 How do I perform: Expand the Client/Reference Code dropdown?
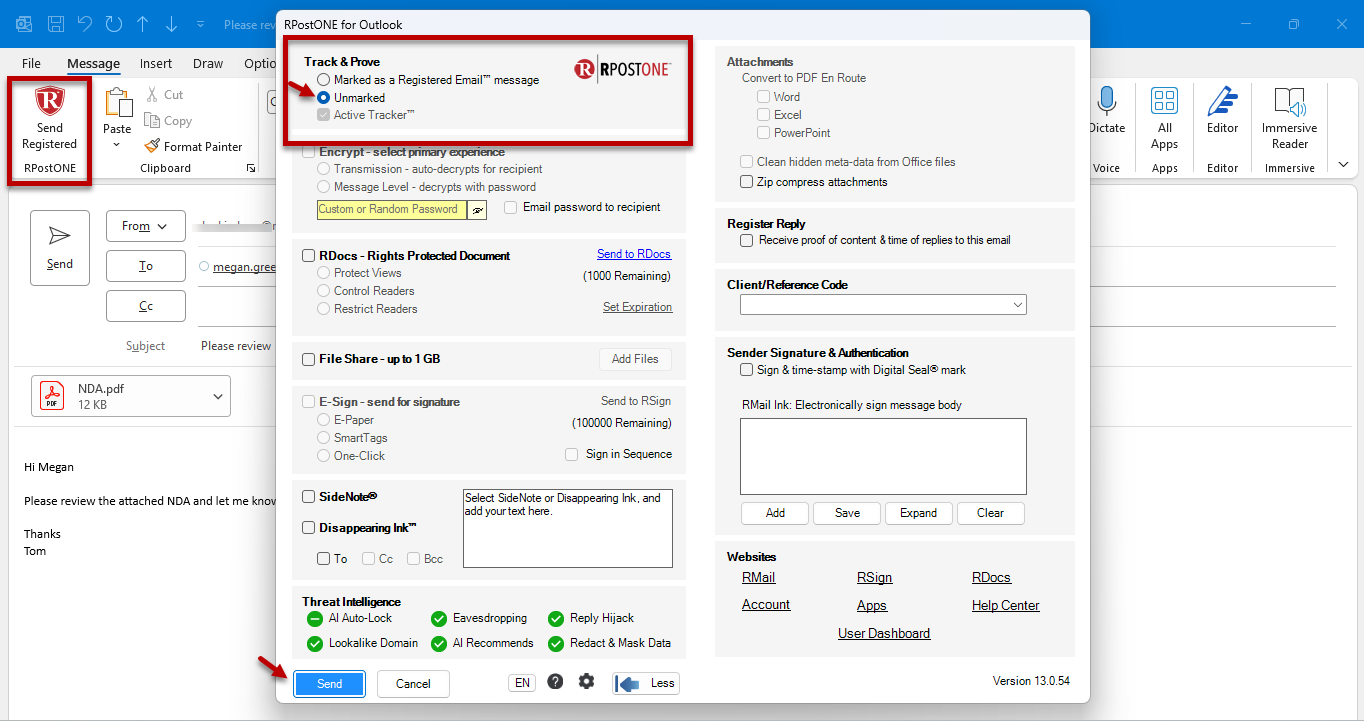[x=883, y=304]
